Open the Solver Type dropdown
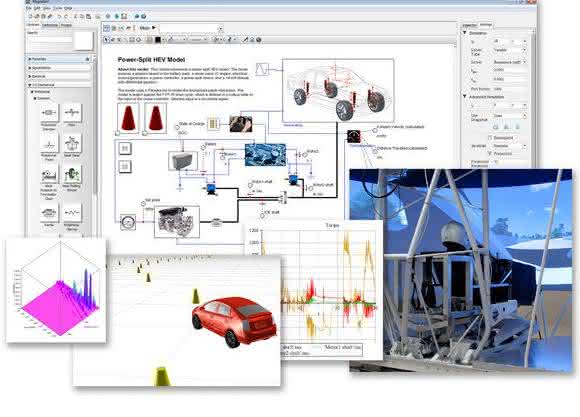Image resolution: width=580 pixels, height=417 pixels. (509, 50)
